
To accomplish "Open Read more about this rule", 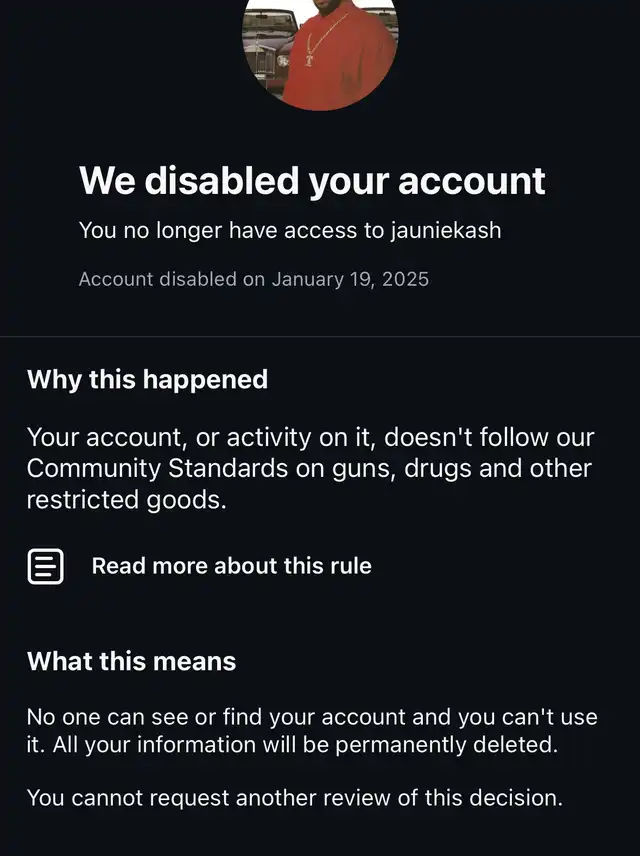I will click(231, 566).
